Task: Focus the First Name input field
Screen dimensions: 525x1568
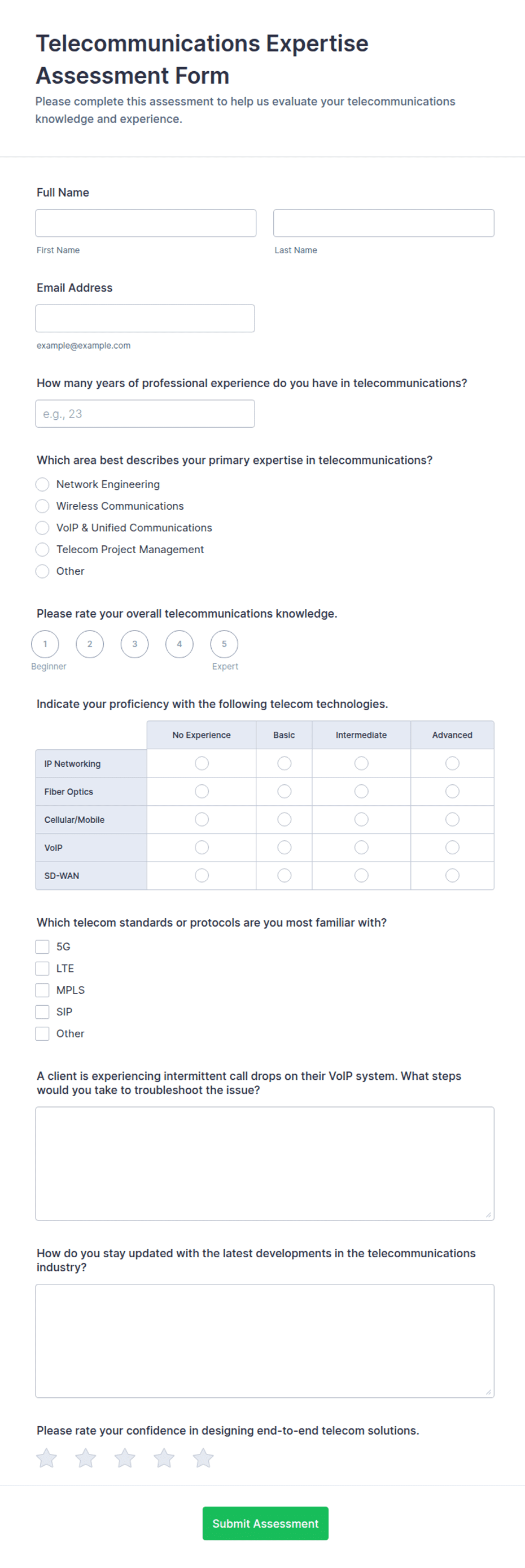Action: click(x=146, y=223)
